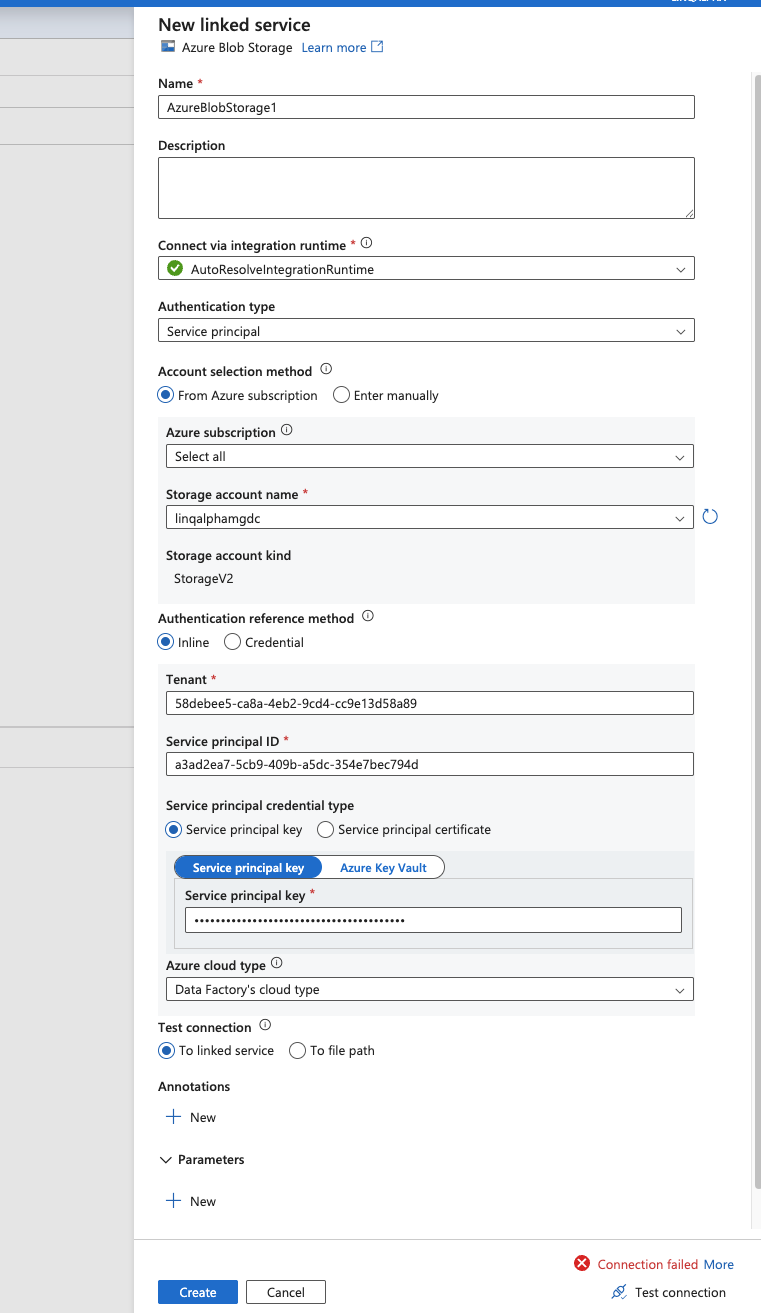
Task: Open the Authentication type dropdown
Action: 426,331
